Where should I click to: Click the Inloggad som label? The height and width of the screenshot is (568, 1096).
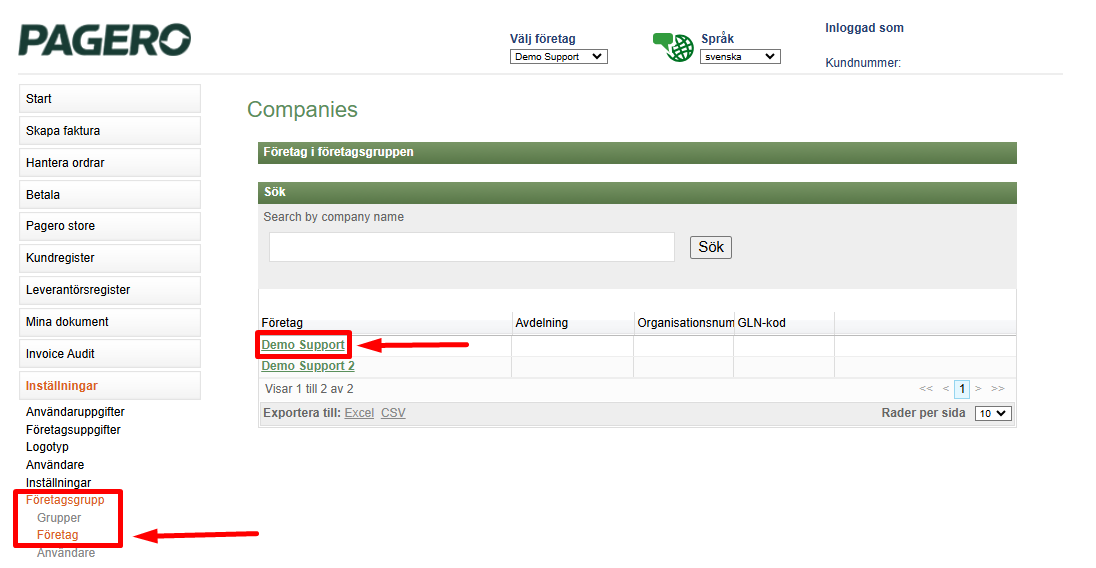tap(865, 28)
